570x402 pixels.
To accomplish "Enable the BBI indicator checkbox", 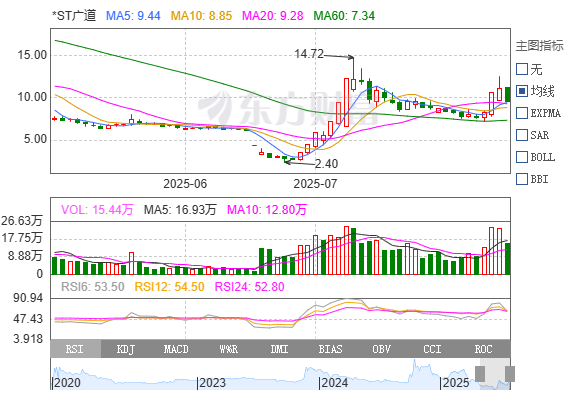I will 522,179.
